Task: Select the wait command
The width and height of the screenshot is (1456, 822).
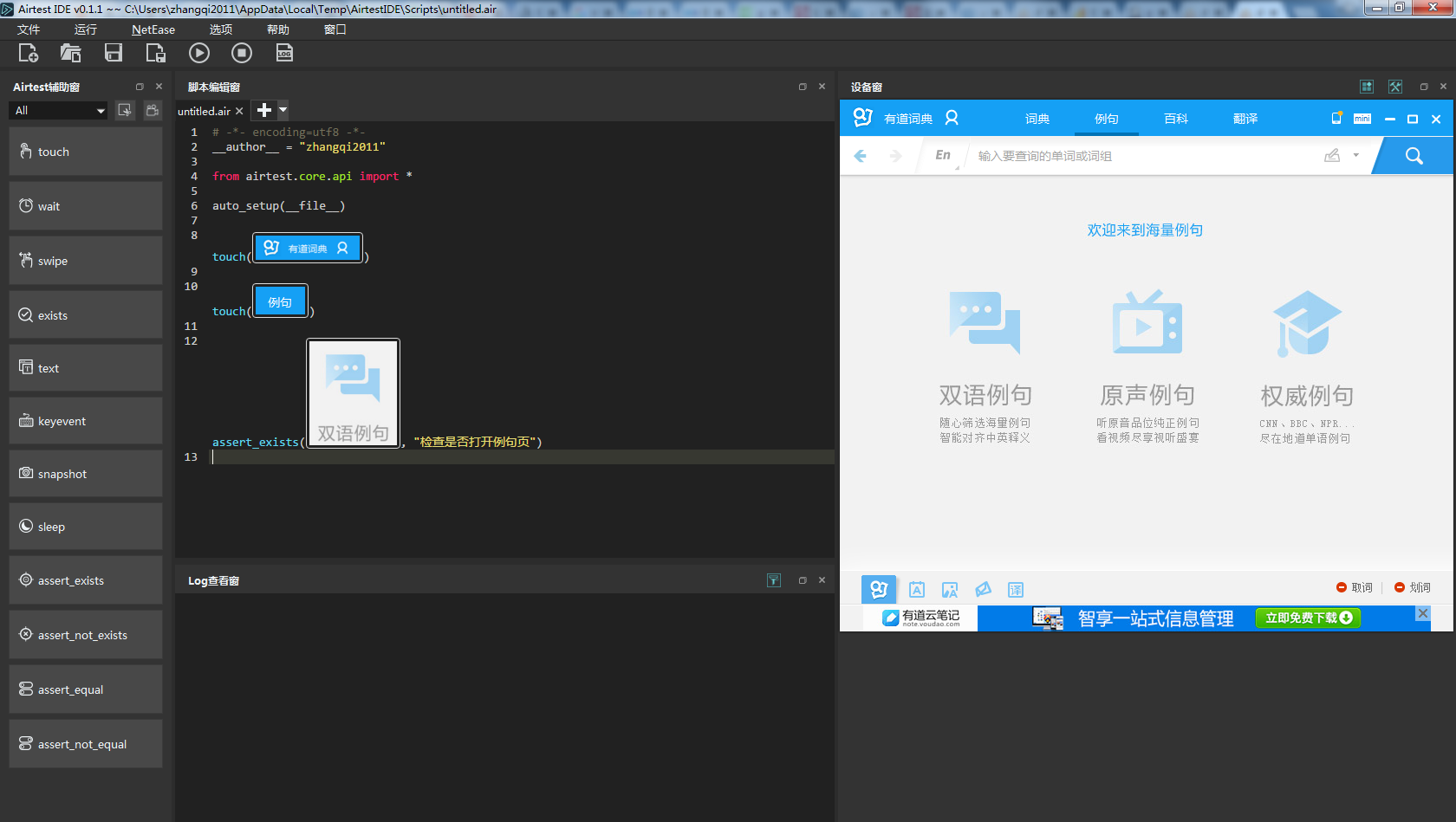Action: (86, 206)
